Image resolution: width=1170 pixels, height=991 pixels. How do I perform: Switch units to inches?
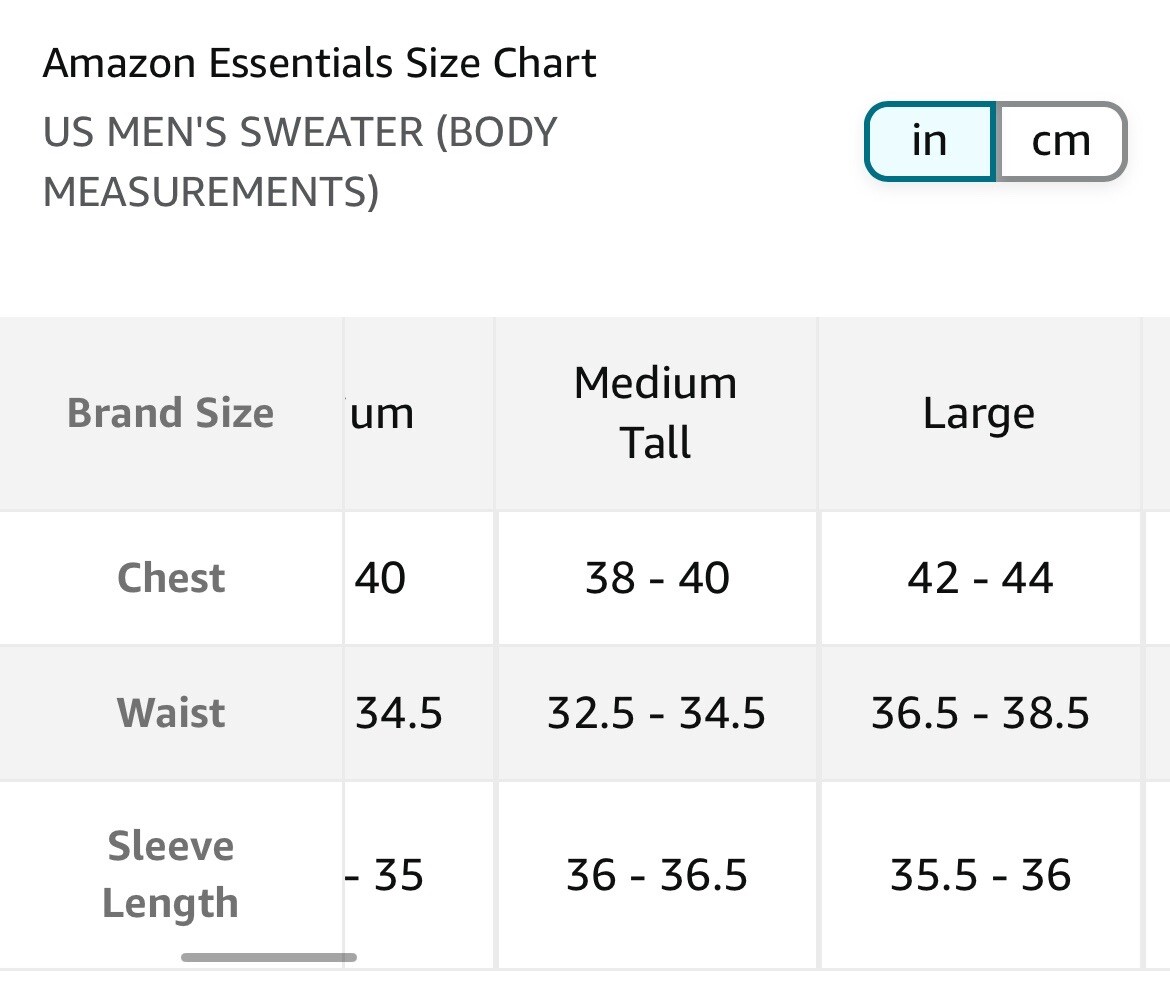tap(929, 141)
